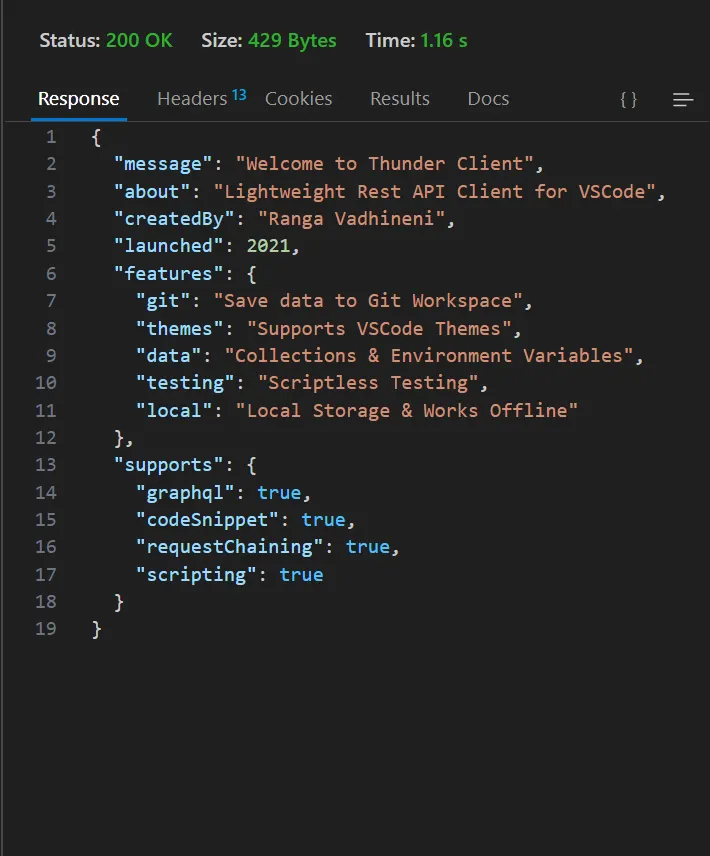710x856 pixels.
Task: Open the response options menu icon
Action: pyautogui.click(x=683, y=99)
